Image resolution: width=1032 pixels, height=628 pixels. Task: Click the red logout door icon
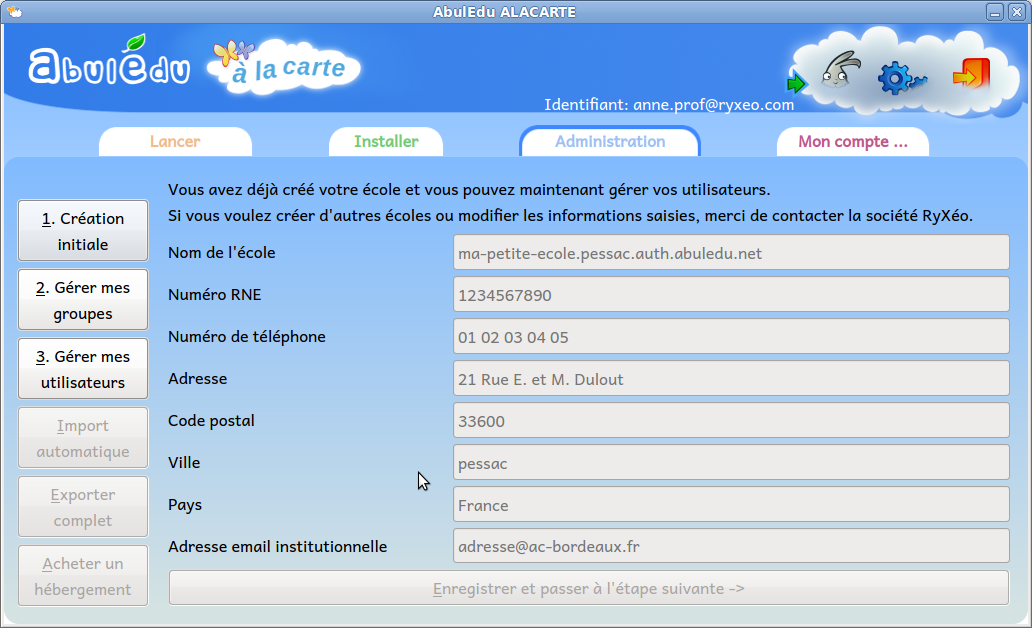pyautogui.click(x=971, y=74)
